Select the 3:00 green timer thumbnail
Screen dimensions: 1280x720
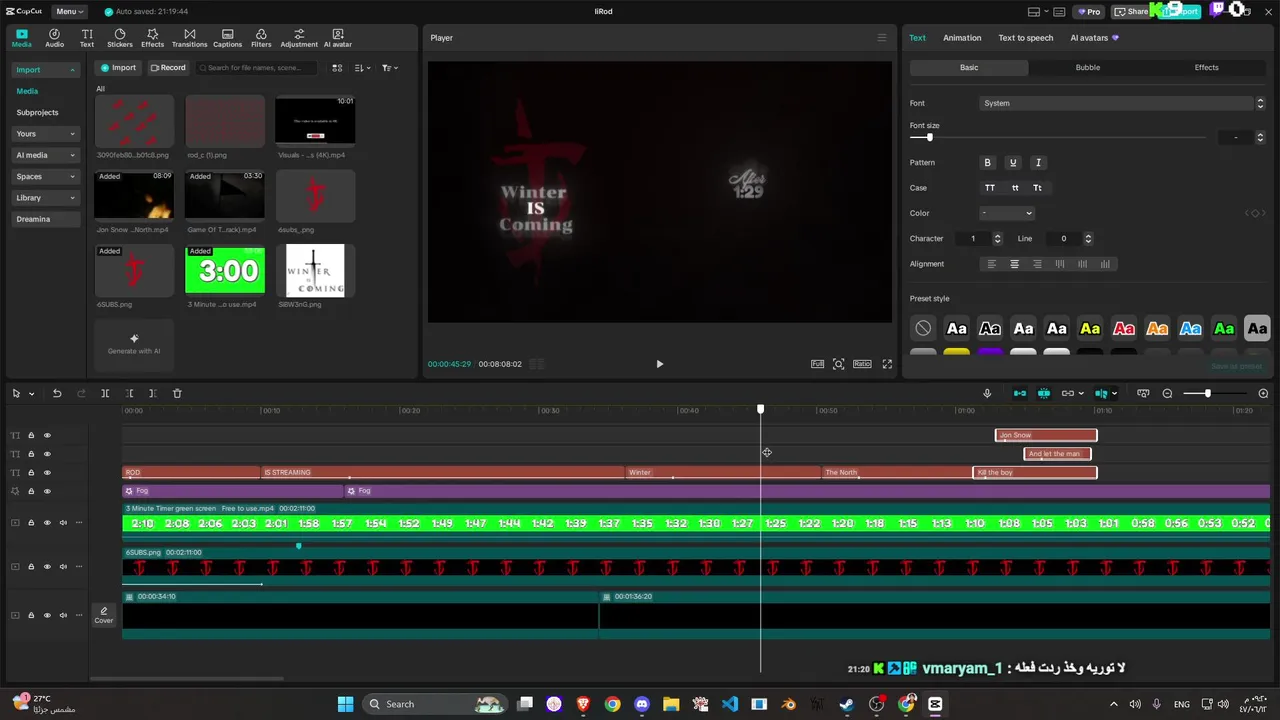(225, 270)
